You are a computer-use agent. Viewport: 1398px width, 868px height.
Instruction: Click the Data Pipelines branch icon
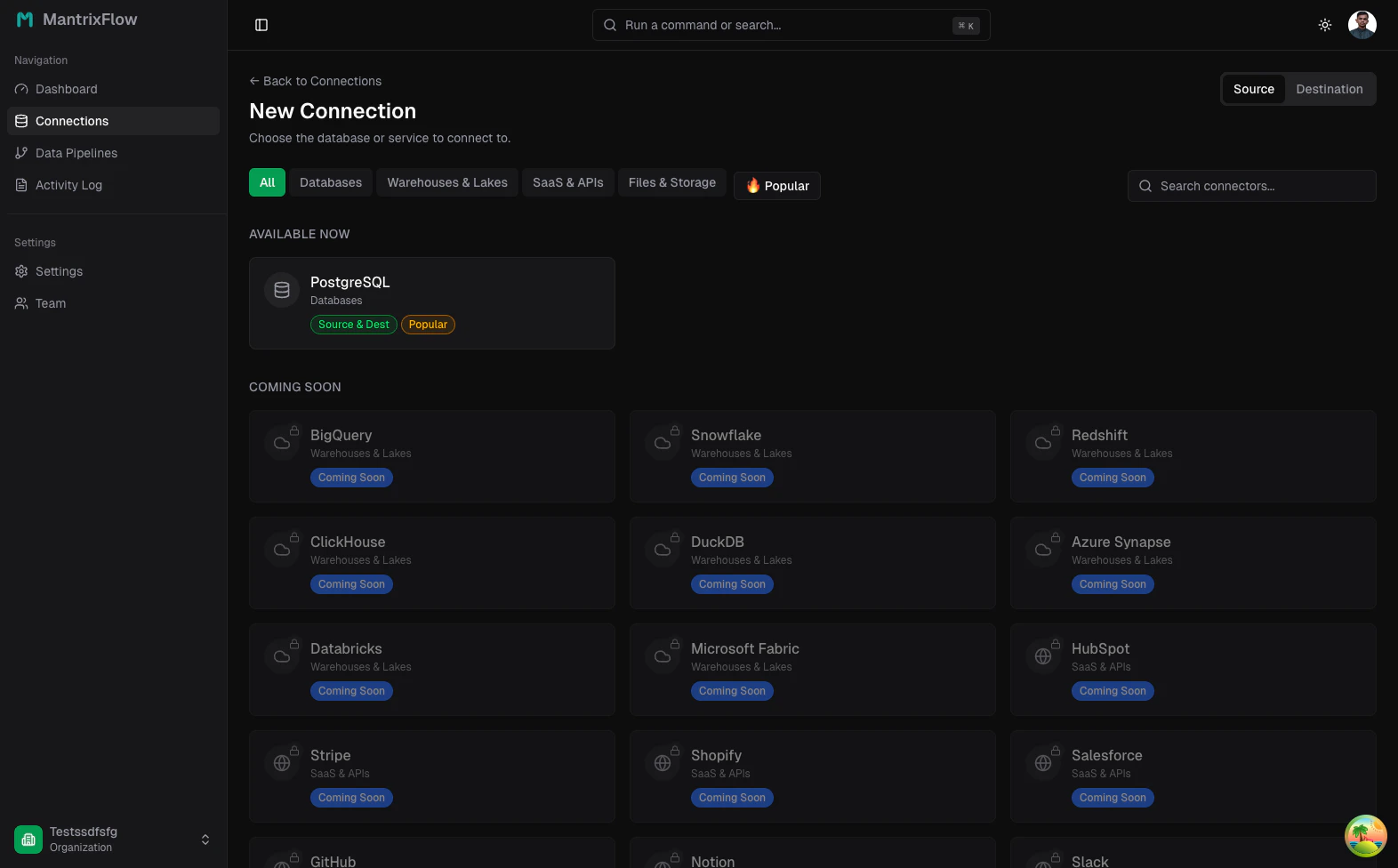tap(21, 153)
